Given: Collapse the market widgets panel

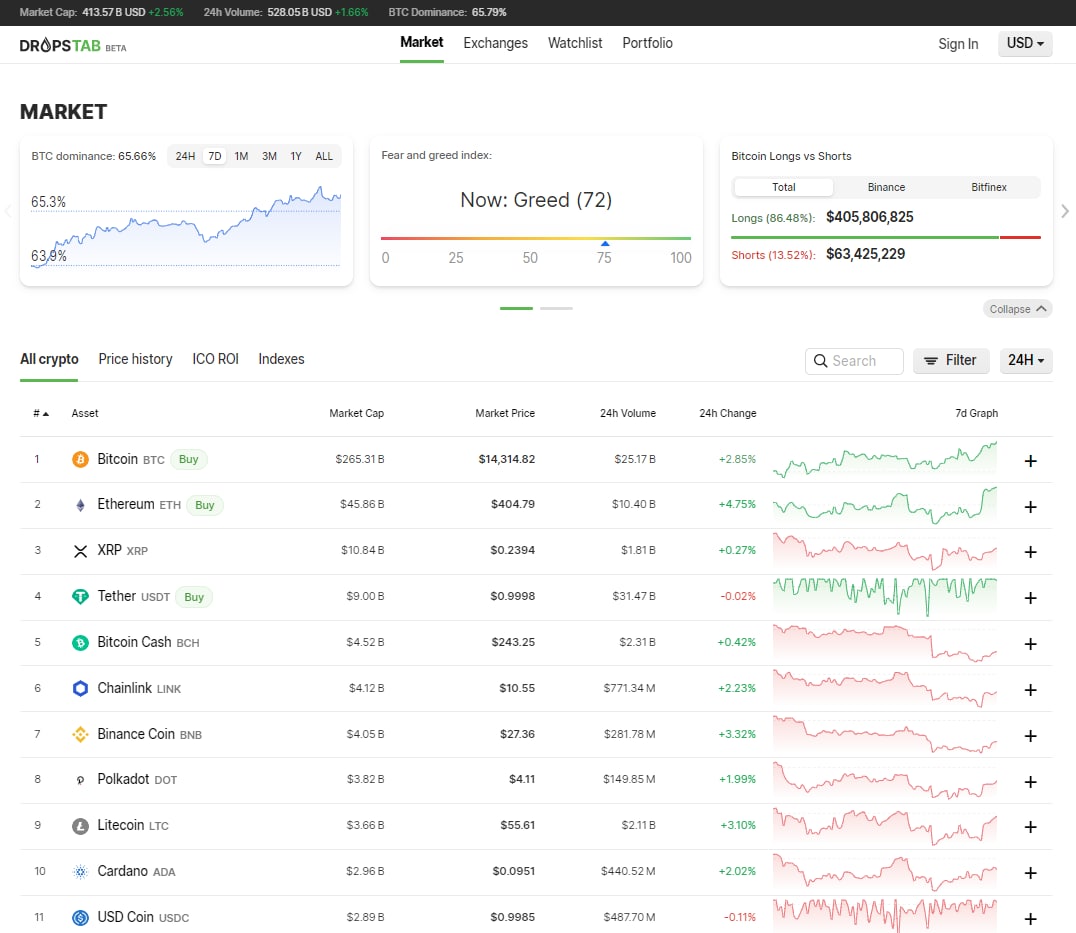Looking at the screenshot, I should (1018, 309).
